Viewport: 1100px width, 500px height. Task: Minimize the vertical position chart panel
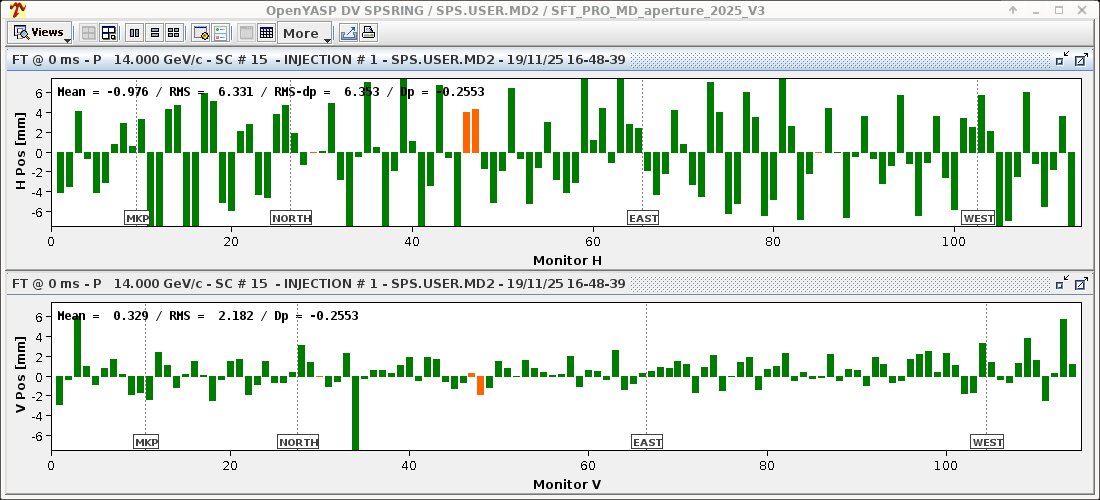[x=1062, y=285]
